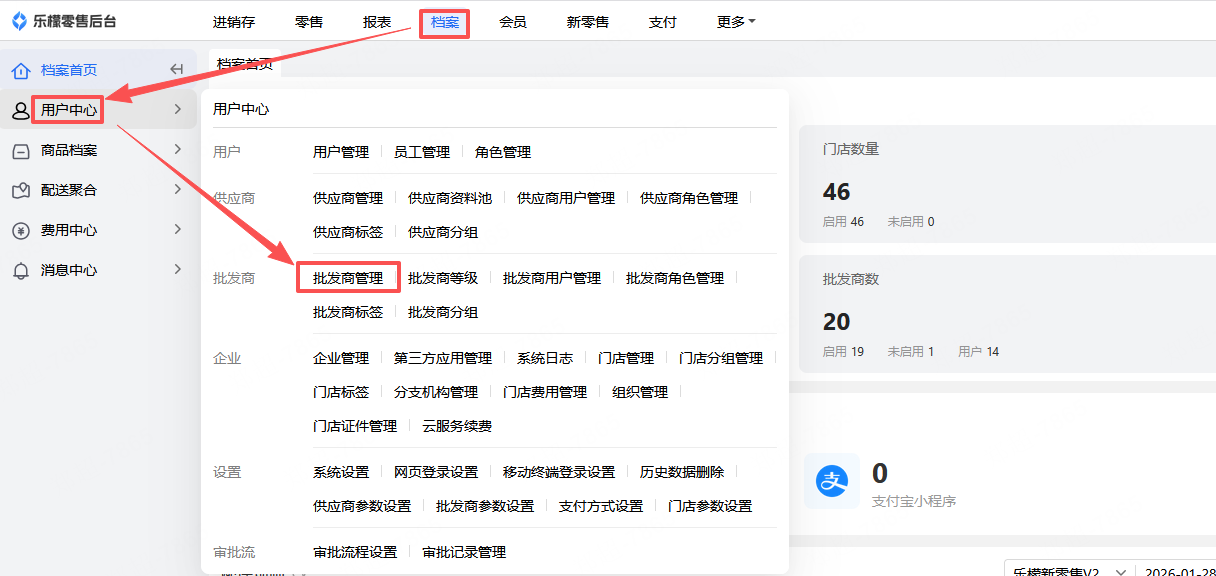This screenshot has width=1216, height=576.
Task: Expand the 用户中心 chevron
Action: pyautogui.click(x=177, y=109)
